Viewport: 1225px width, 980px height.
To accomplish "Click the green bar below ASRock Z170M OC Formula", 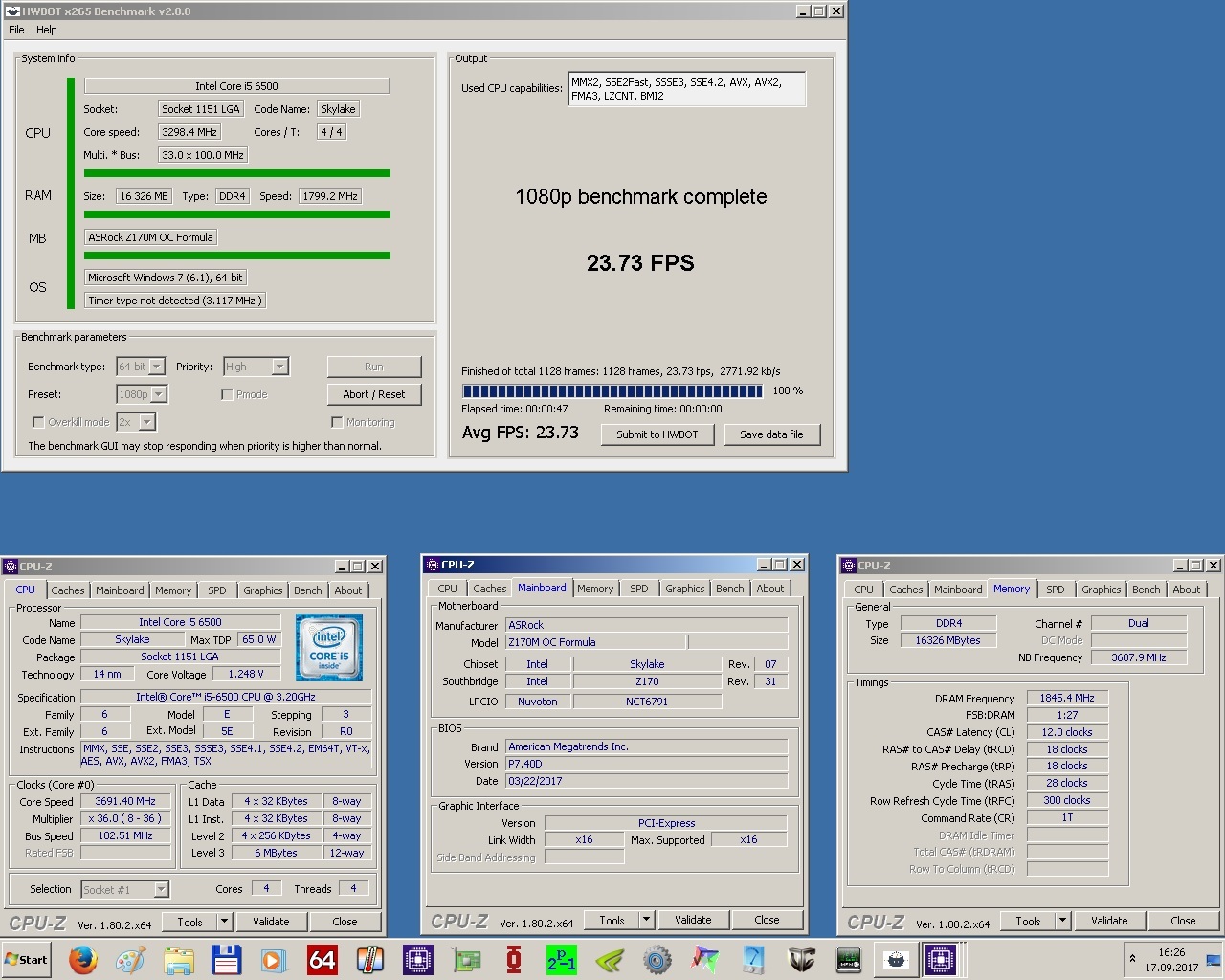I will coord(237,256).
